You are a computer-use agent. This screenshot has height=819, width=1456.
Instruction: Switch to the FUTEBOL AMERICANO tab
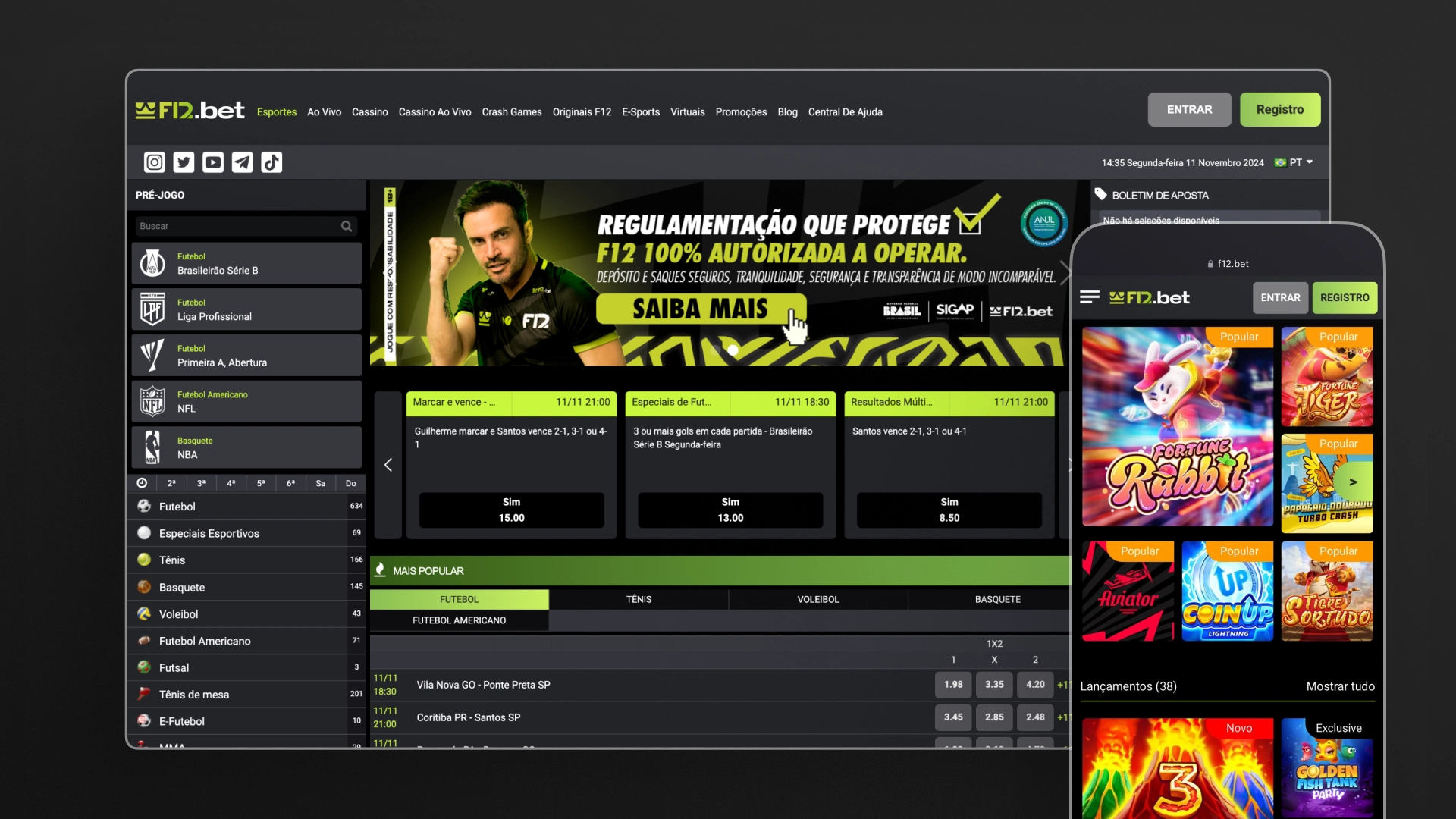[x=459, y=620]
